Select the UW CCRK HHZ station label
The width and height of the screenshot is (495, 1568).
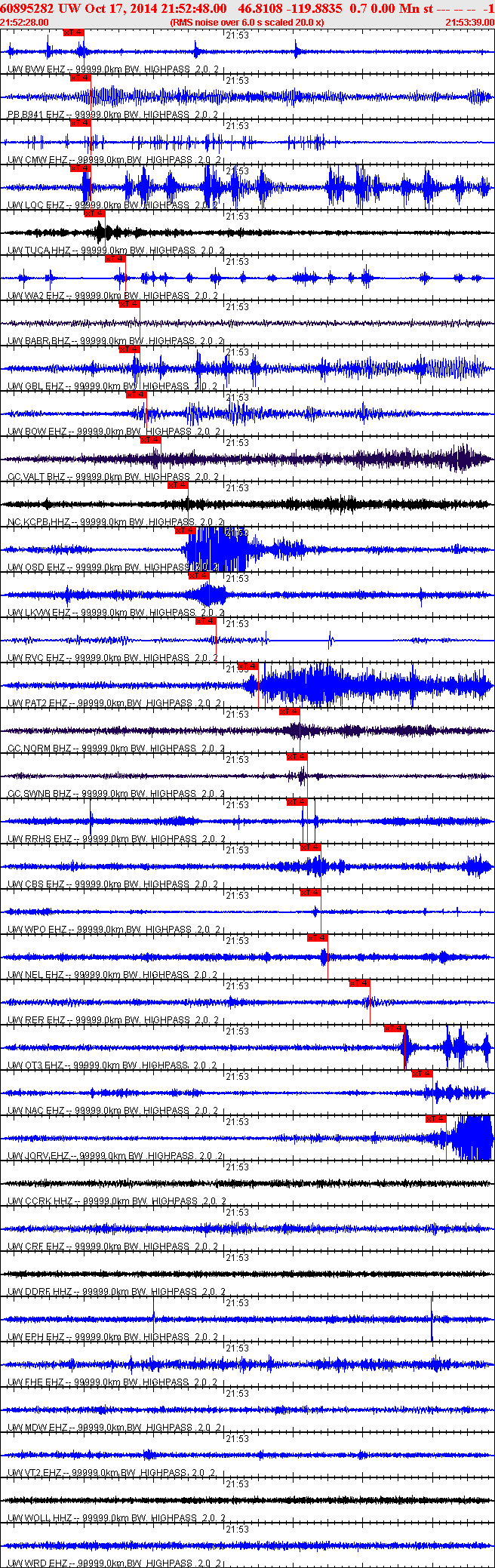[116, 1201]
